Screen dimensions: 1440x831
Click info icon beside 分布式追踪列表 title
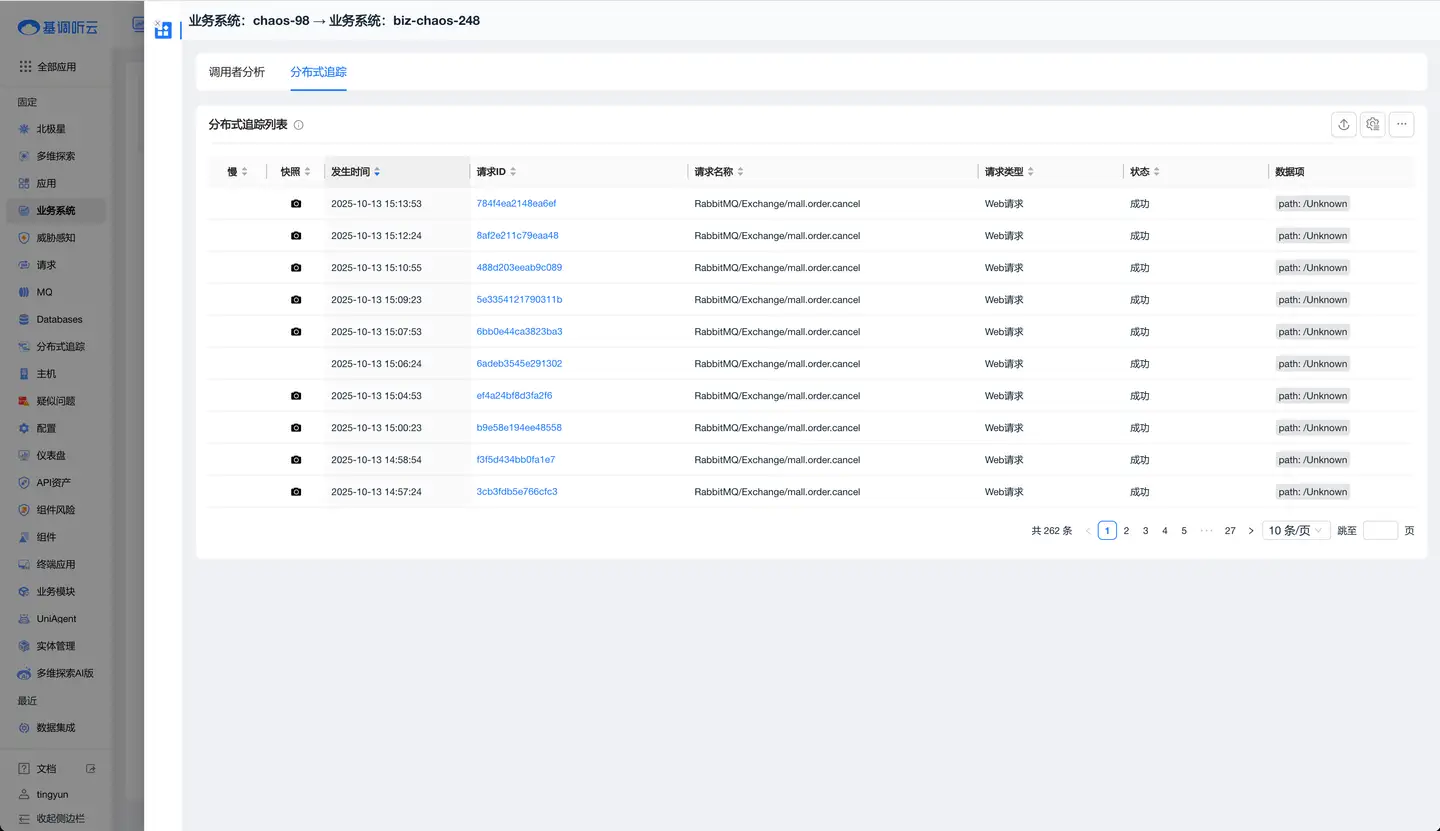point(298,125)
